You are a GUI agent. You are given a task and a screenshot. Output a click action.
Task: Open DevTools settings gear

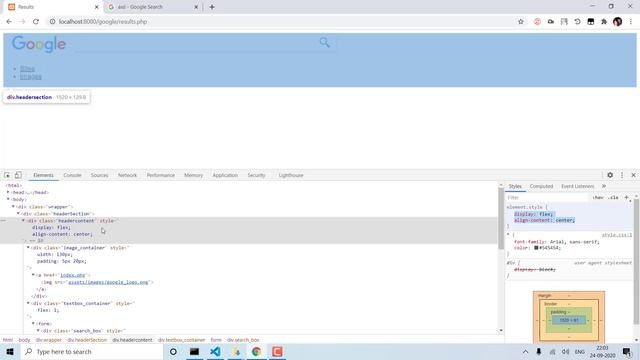tap(610, 175)
